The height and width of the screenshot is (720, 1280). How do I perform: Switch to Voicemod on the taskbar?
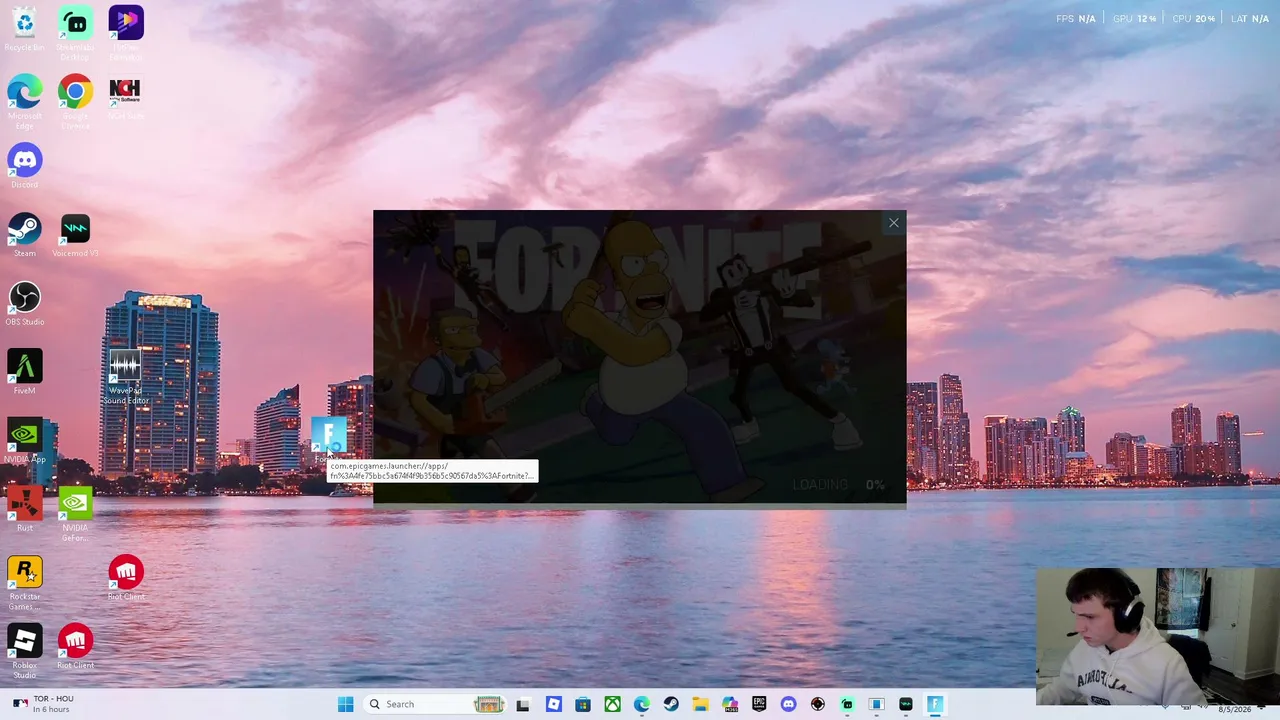click(x=906, y=704)
